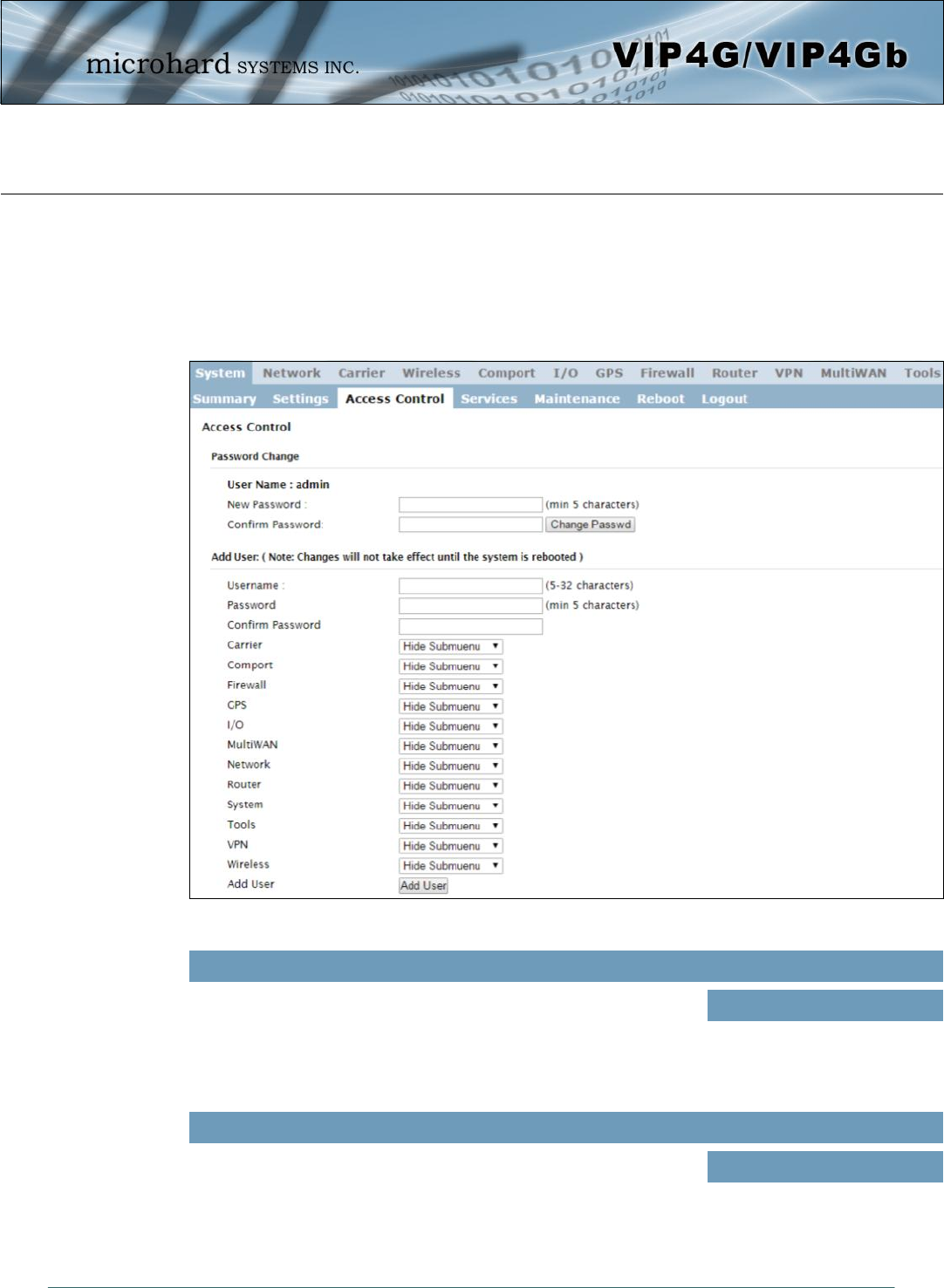
Task: Open the GPS submenu dropdown
Action: (x=451, y=707)
